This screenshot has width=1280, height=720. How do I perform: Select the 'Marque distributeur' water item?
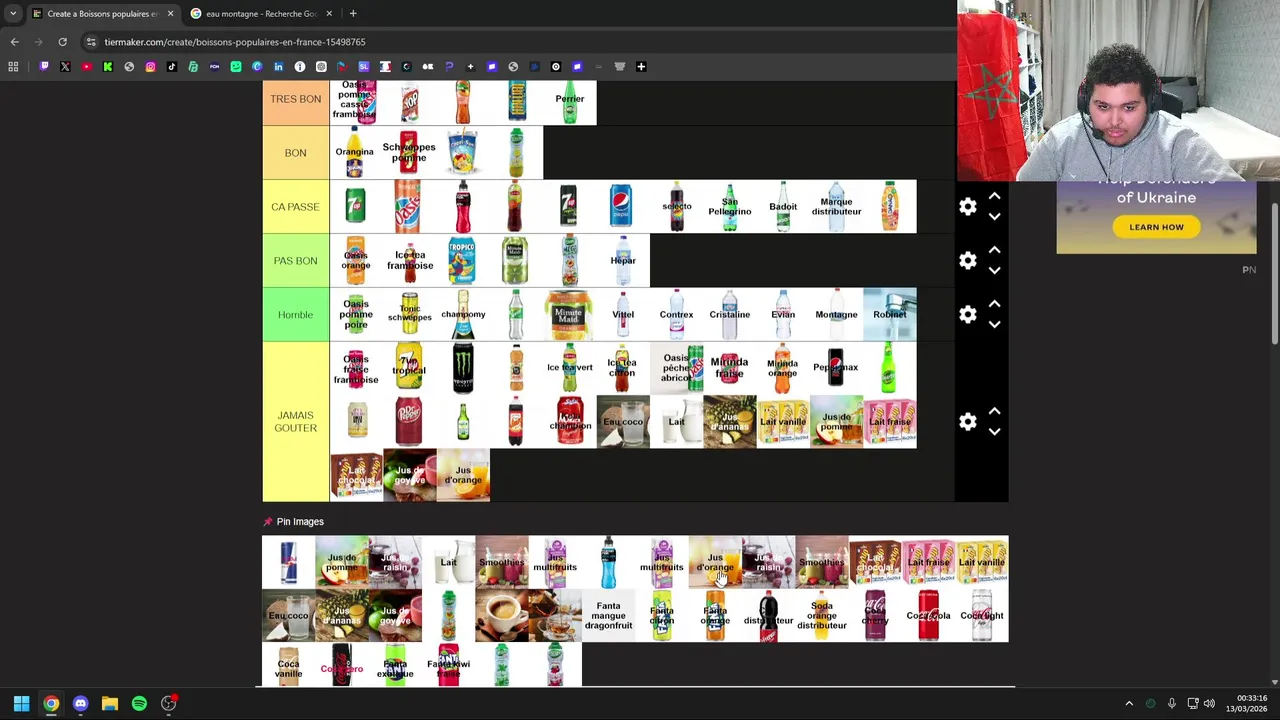tap(836, 207)
